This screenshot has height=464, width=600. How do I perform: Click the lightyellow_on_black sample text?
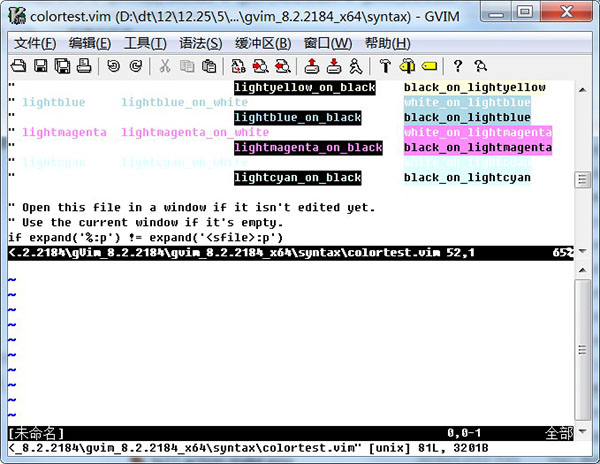[305, 88]
